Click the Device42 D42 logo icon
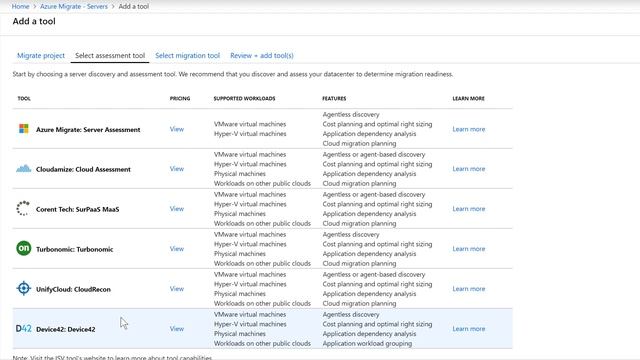 pyautogui.click(x=24, y=329)
